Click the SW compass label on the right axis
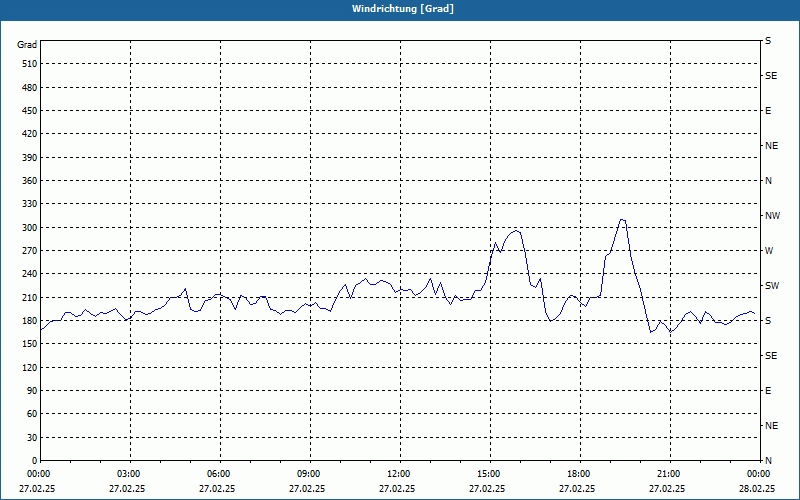Image resolution: width=800 pixels, height=500 pixels. click(772, 286)
